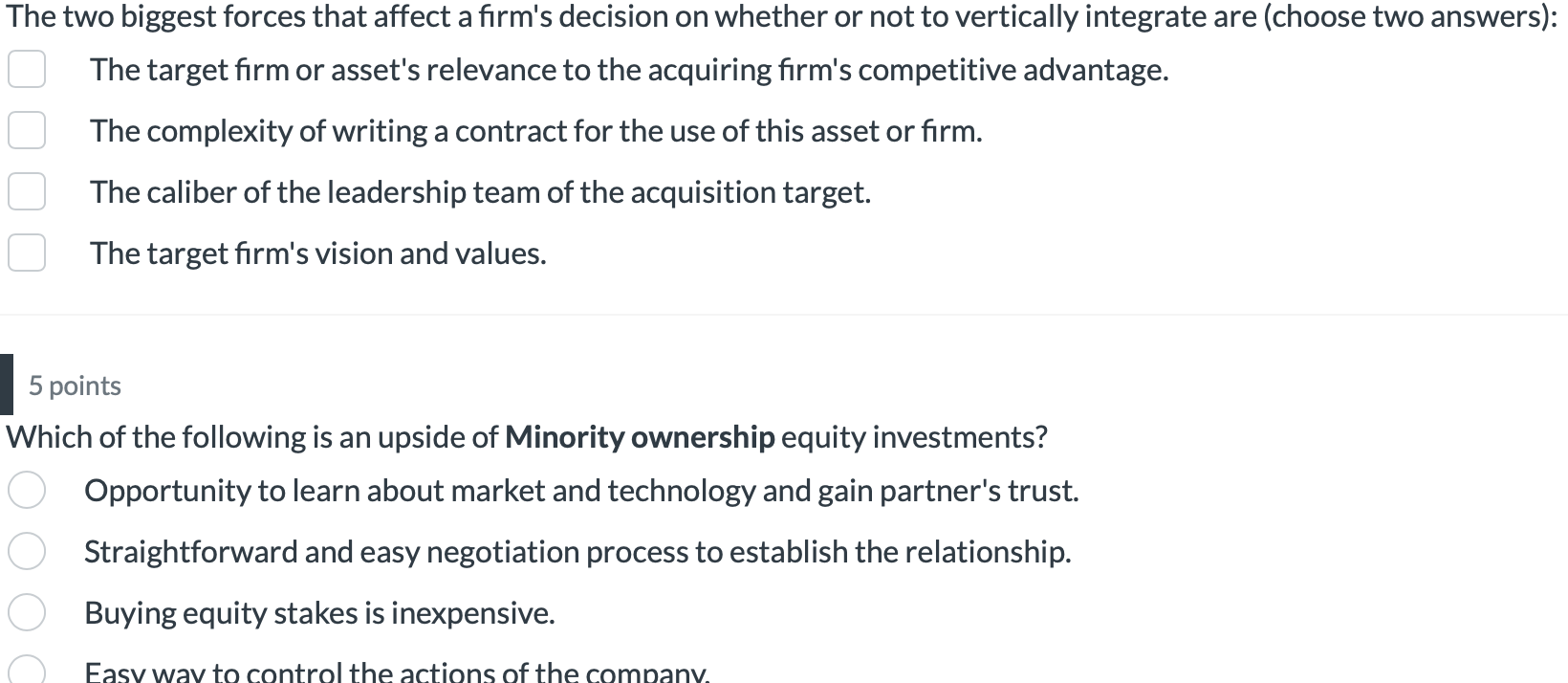The height and width of the screenshot is (683, 1568).
Task: Click the easy control answer text
Action: click(x=398, y=670)
